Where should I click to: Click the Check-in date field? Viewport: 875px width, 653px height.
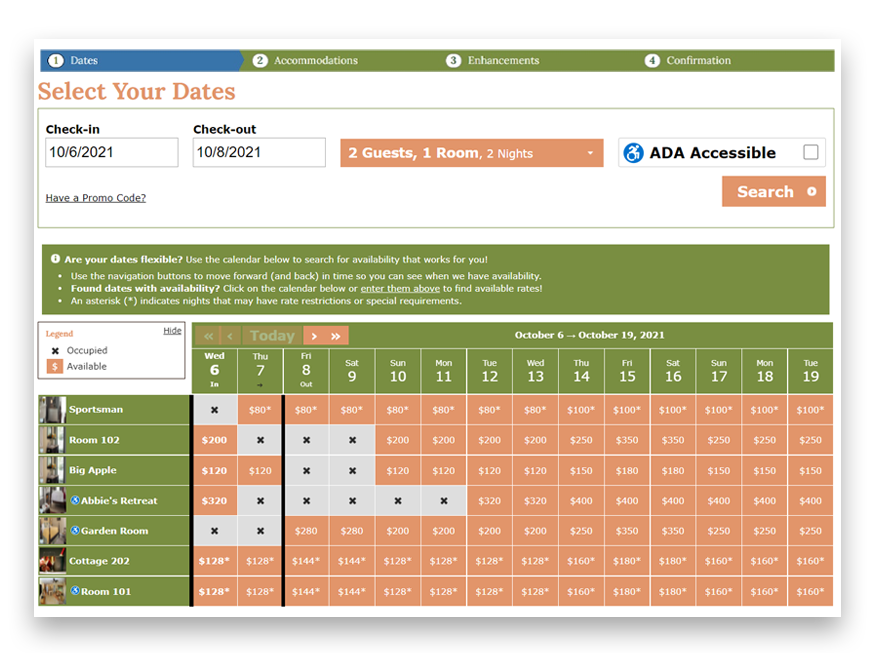111,152
